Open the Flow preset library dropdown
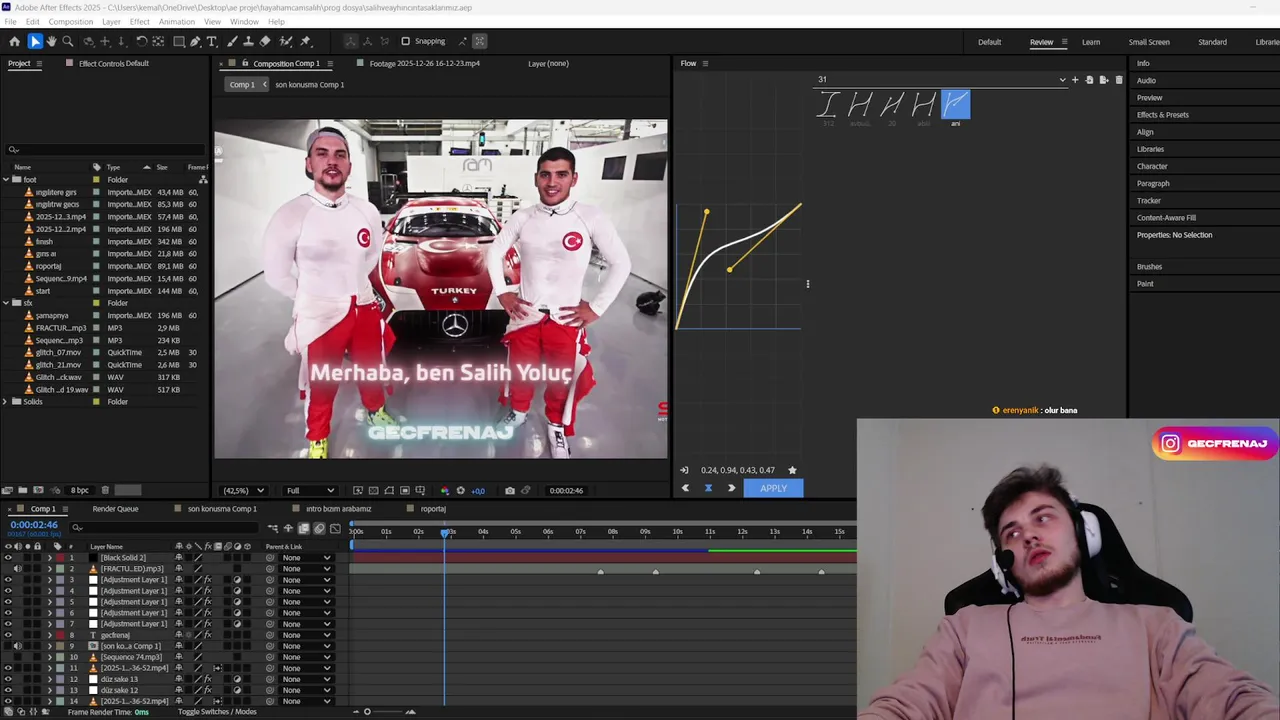The width and height of the screenshot is (1280, 720). [x=1062, y=80]
